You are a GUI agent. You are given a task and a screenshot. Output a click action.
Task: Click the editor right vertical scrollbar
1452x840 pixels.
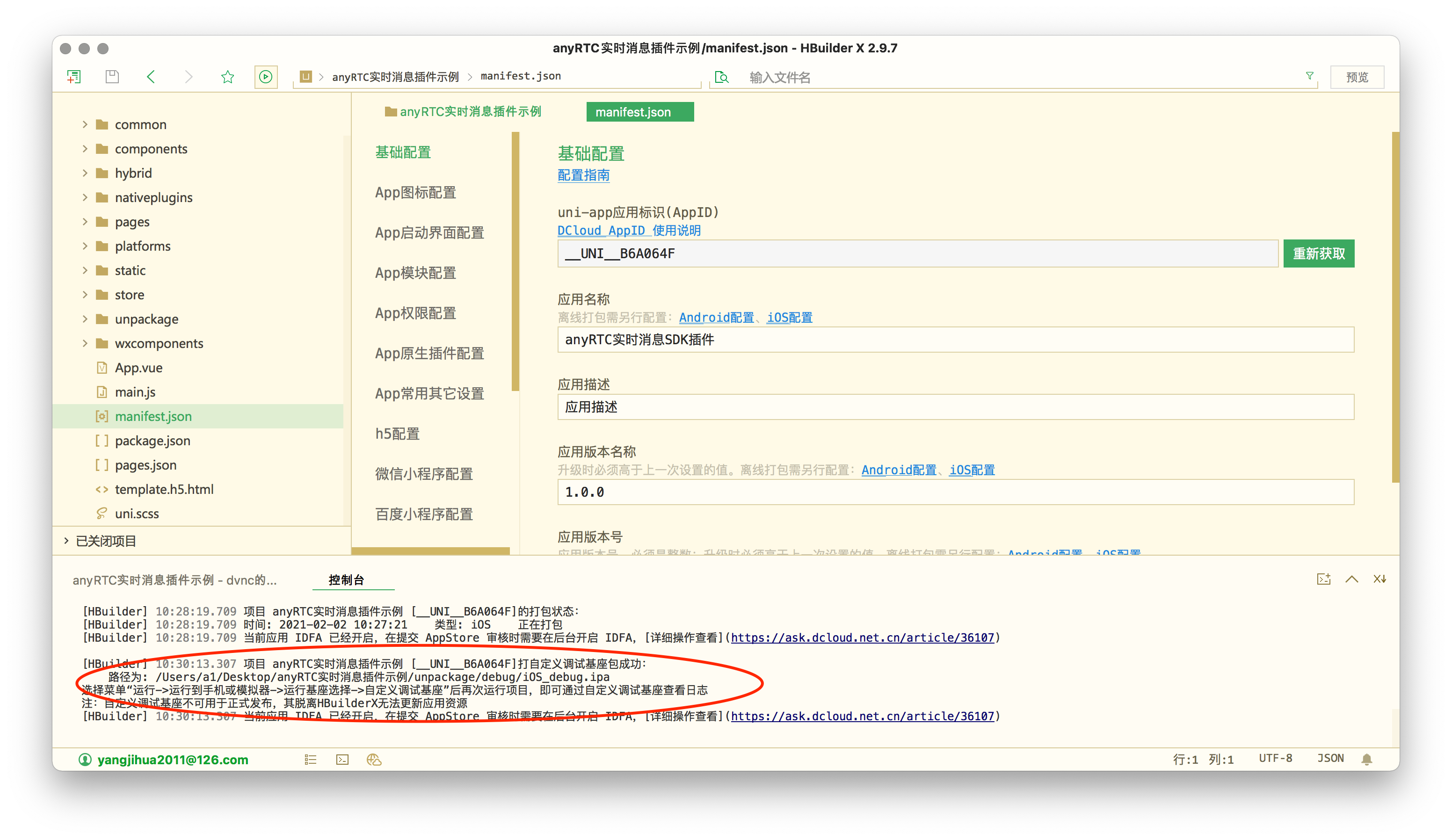pos(1395,307)
